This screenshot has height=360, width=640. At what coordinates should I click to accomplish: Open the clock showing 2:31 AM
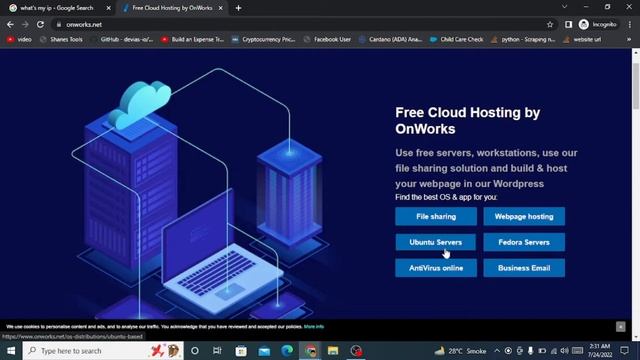[599, 351]
